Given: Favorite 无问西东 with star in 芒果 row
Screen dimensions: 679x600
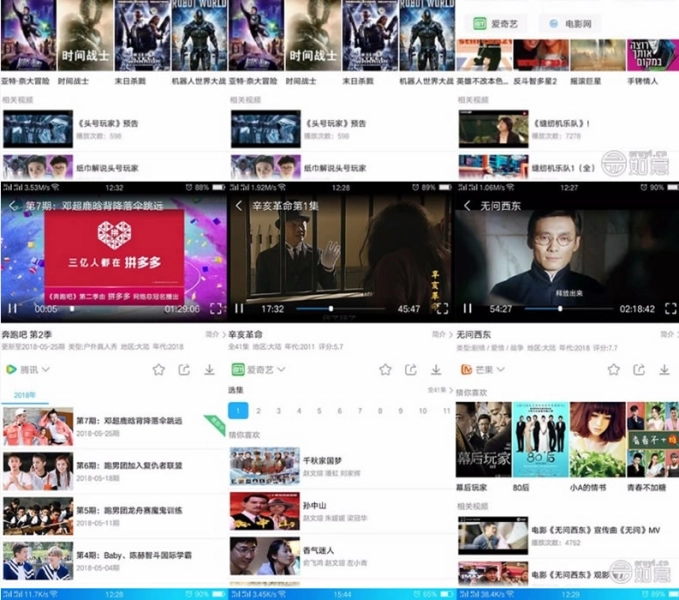Looking at the screenshot, I should tap(613, 370).
